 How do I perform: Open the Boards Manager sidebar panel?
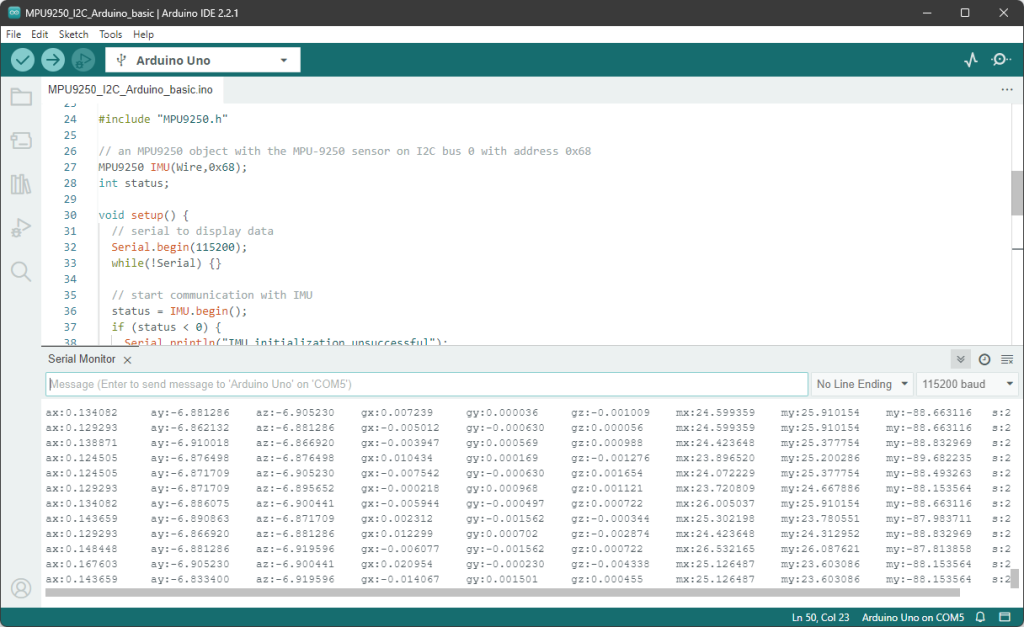coord(22,140)
